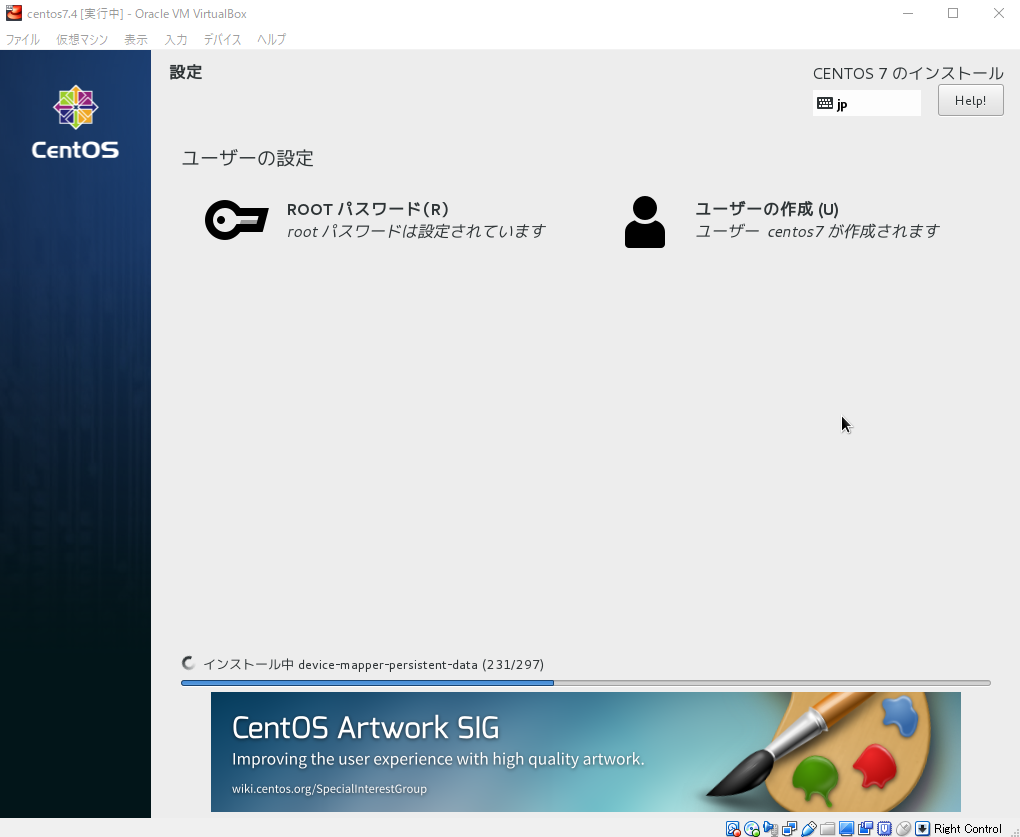Click the Help! button

click(970, 101)
